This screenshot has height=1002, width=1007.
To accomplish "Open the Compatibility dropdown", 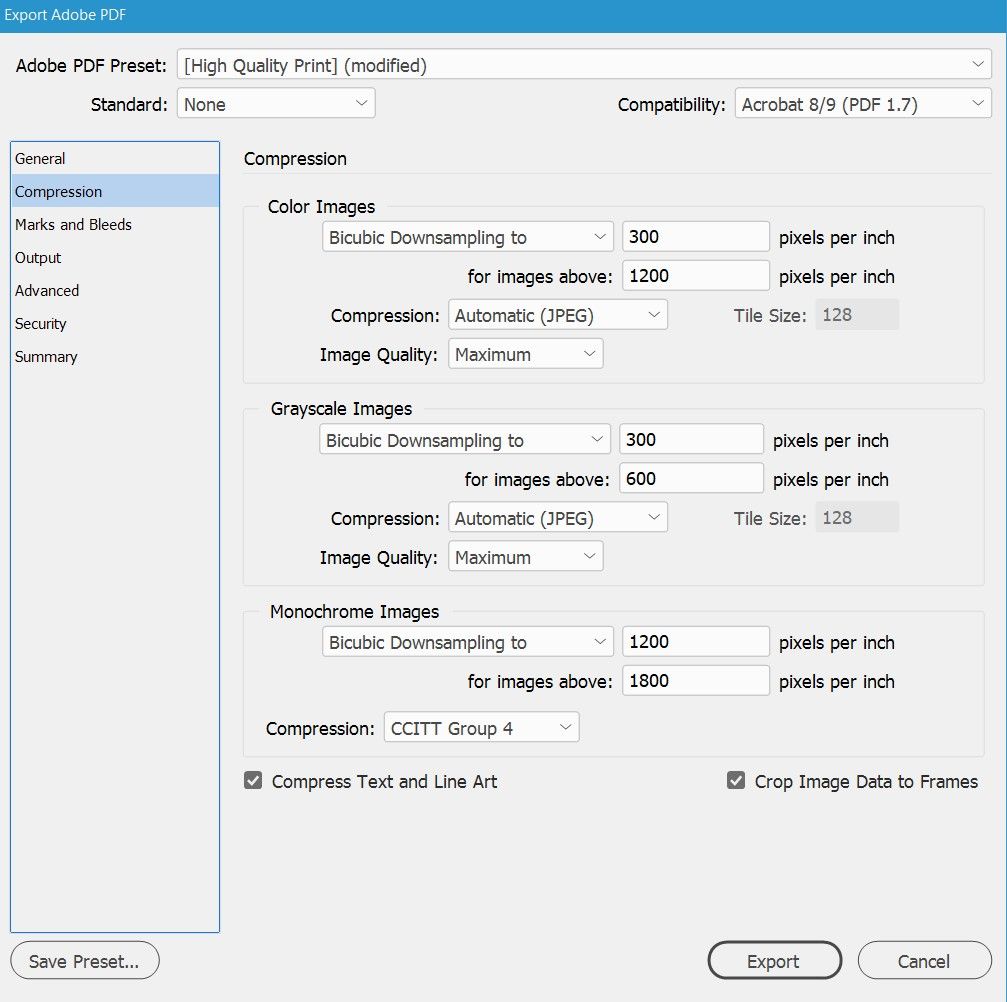I will click(x=863, y=104).
